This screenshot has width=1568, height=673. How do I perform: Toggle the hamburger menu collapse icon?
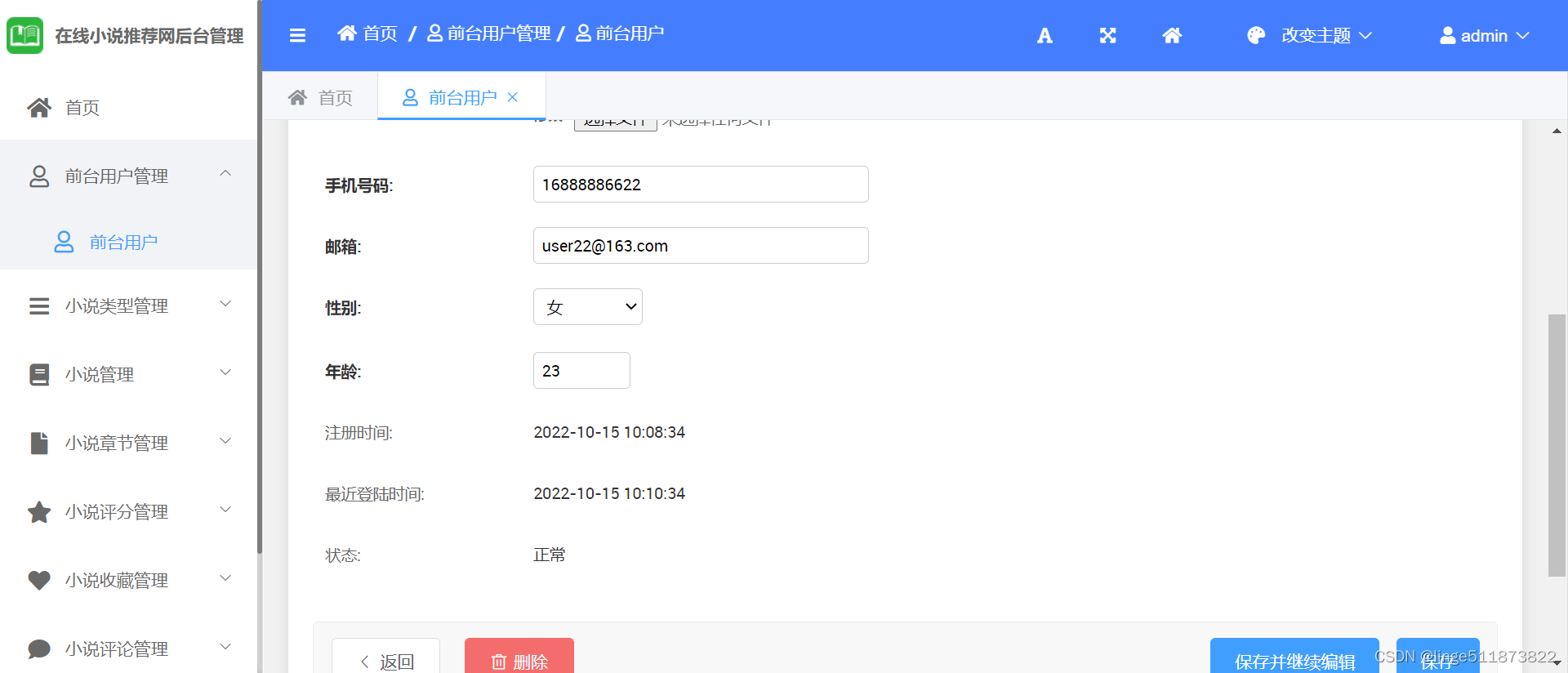coord(297,35)
